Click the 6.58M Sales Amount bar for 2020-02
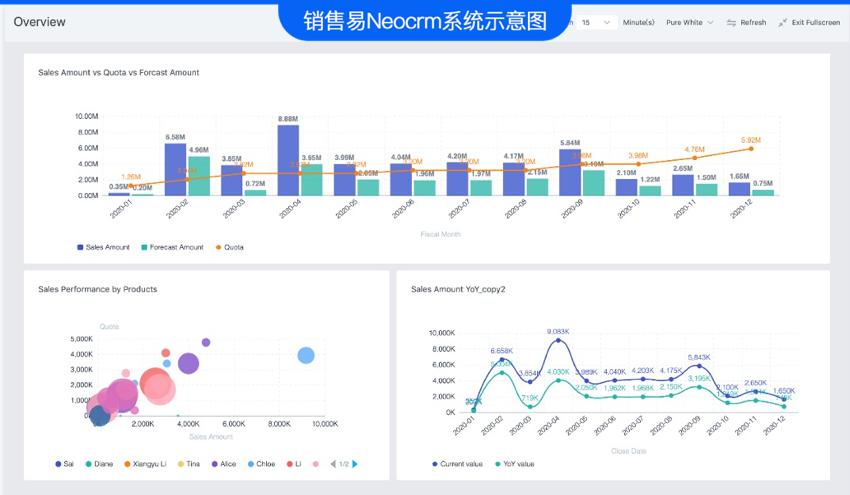This screenshot has width=850, height=495. 175,169
